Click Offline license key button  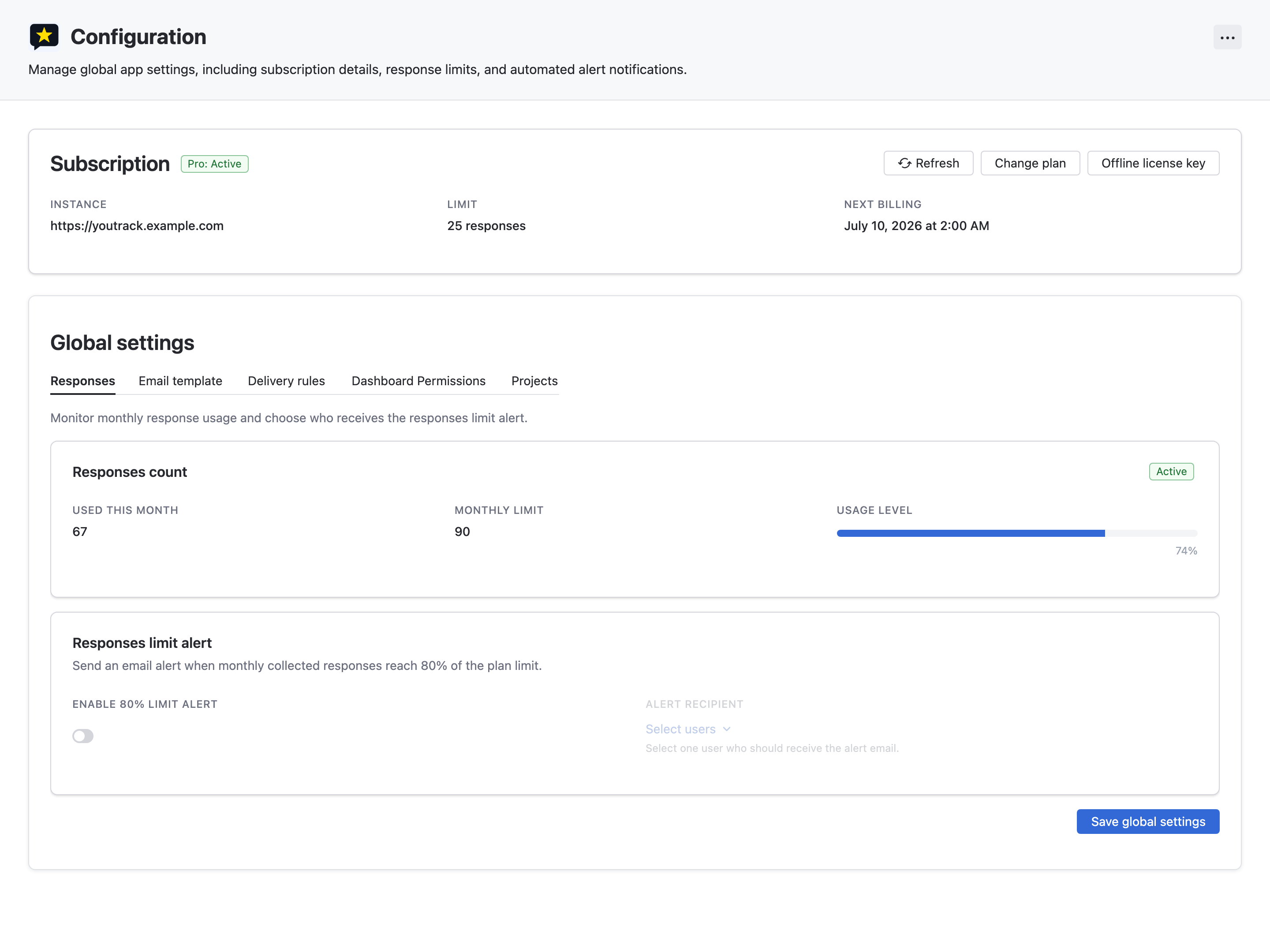pyautogui.click(x=1153, y=164)
